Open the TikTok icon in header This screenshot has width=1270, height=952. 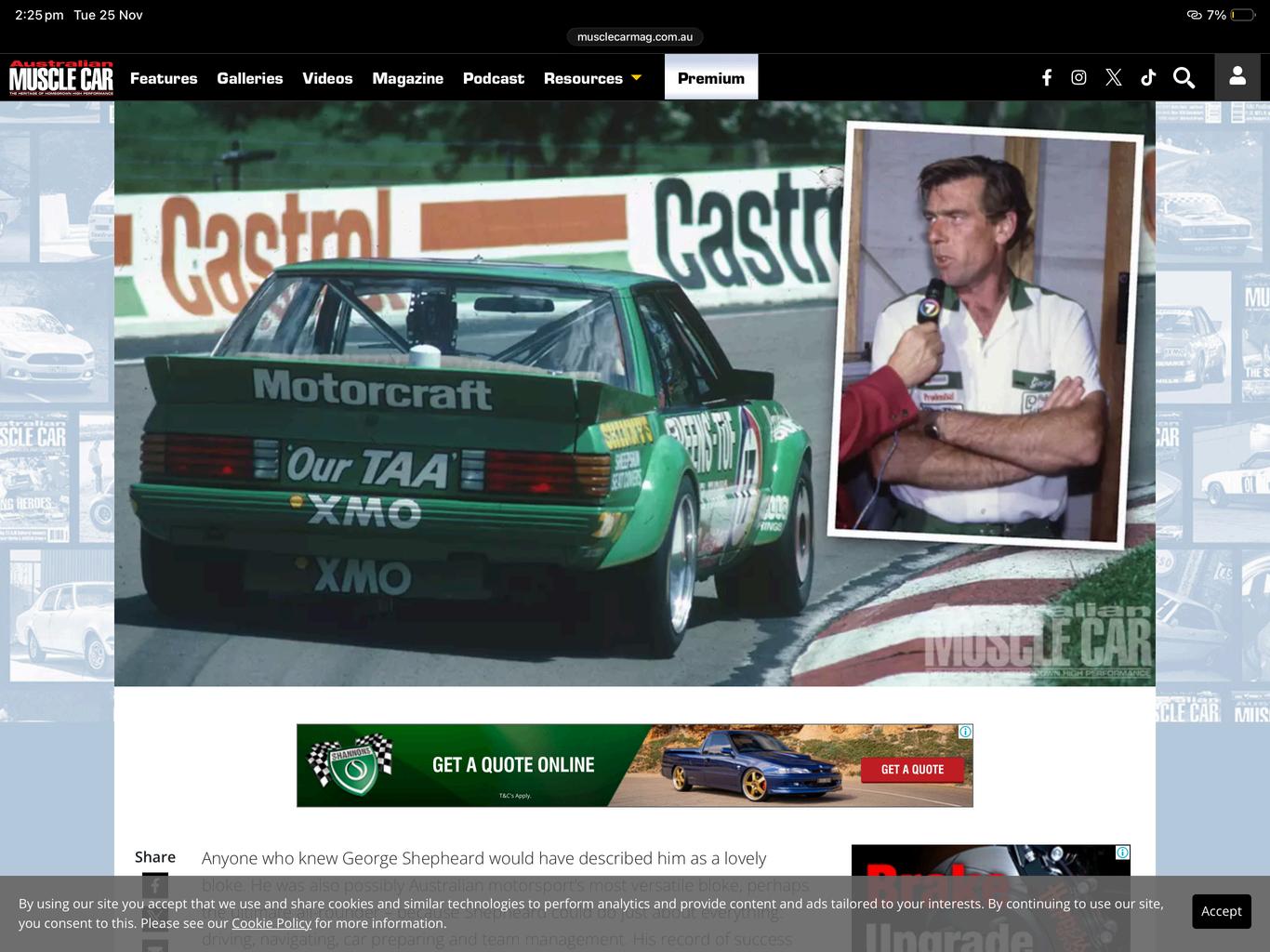(x=1148, y=78)
